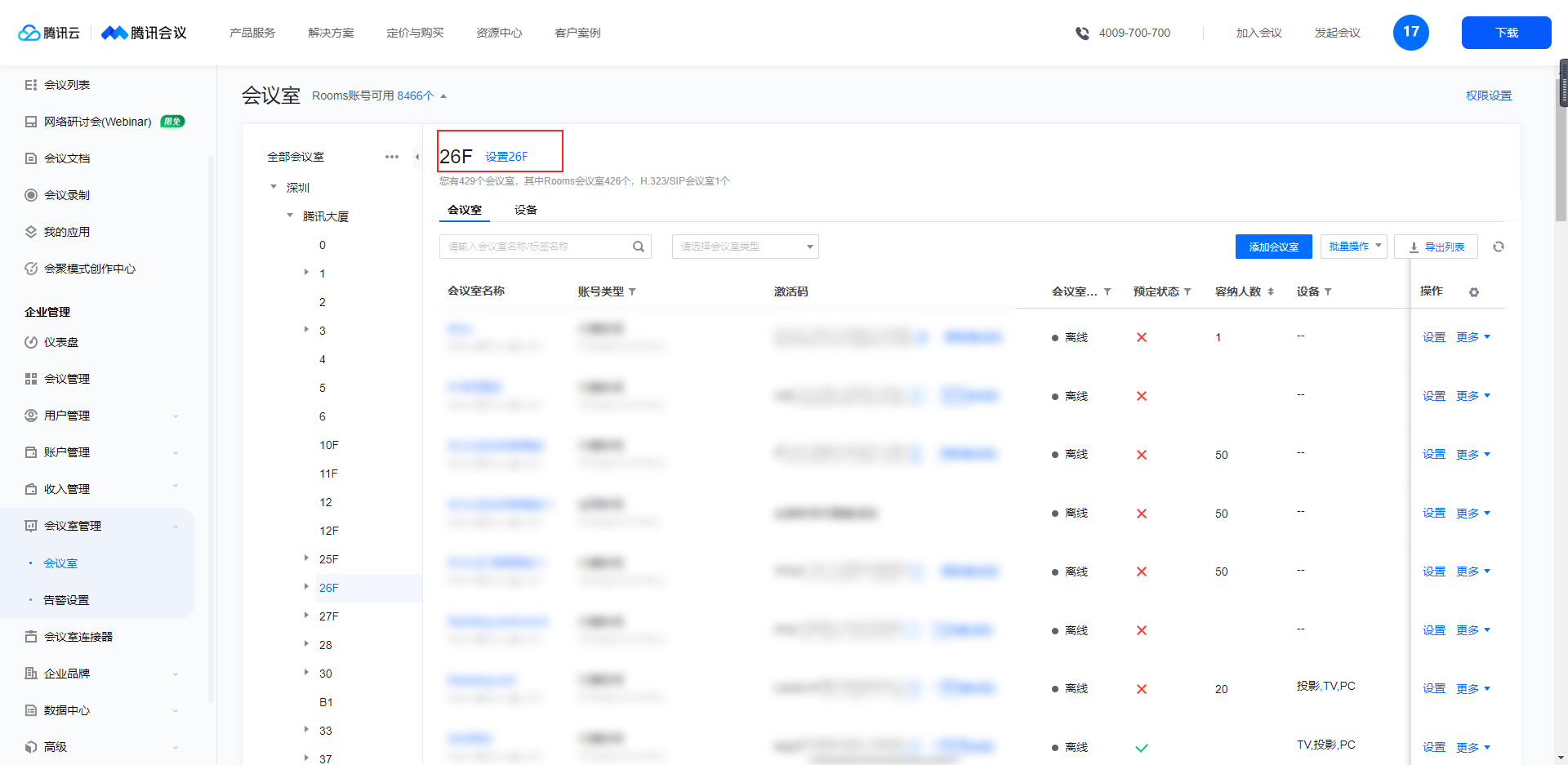Click the phone icon beside 4009-700-700

pyautogui.click(x=1082, y=33)
